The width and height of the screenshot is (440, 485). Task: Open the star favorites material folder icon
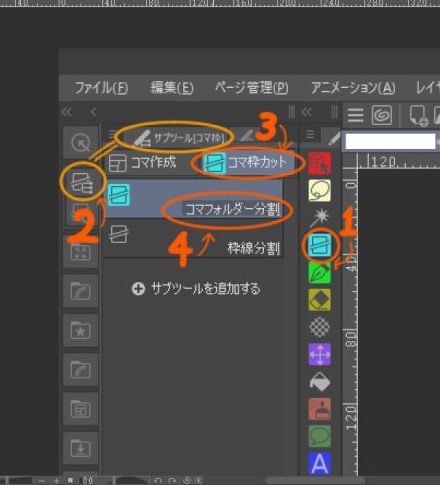tap(81, 331)
